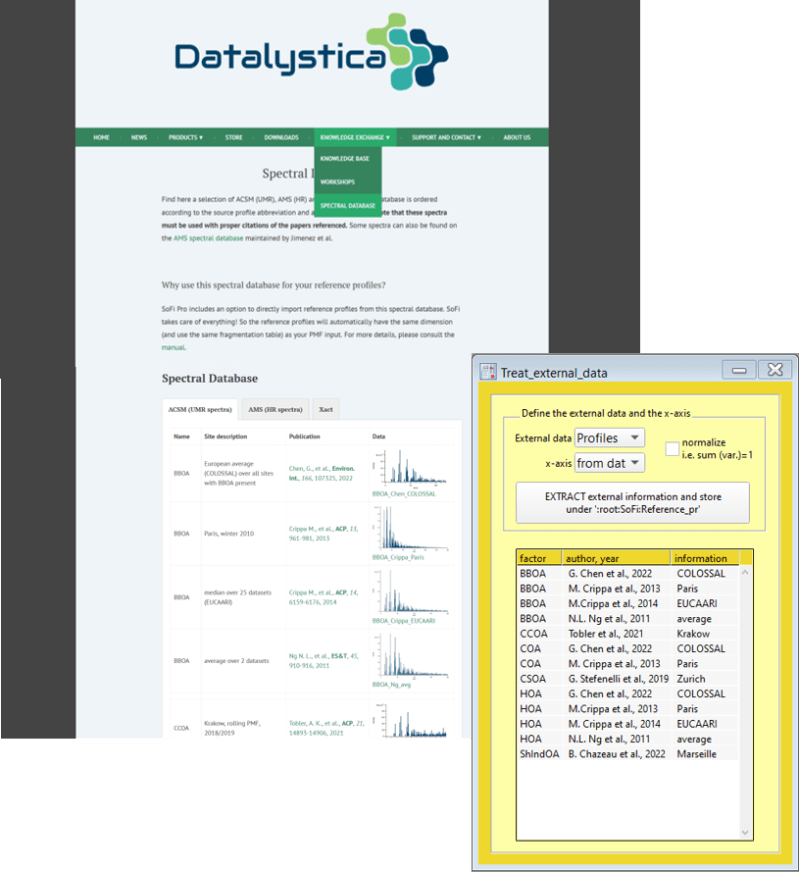Open Chen, G., et al. publication link
799x872 pixels.
322,473
